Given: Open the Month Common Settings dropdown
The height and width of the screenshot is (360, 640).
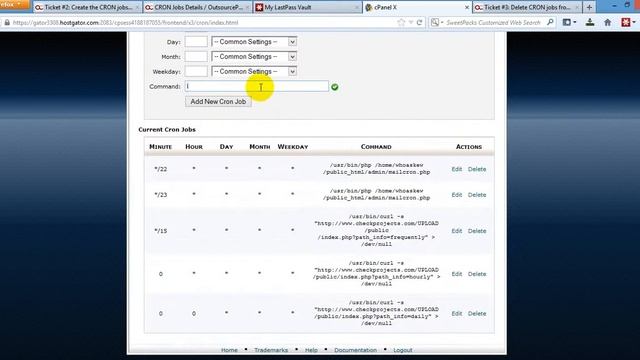Looking at the screenshot, I should click(254, 56).
